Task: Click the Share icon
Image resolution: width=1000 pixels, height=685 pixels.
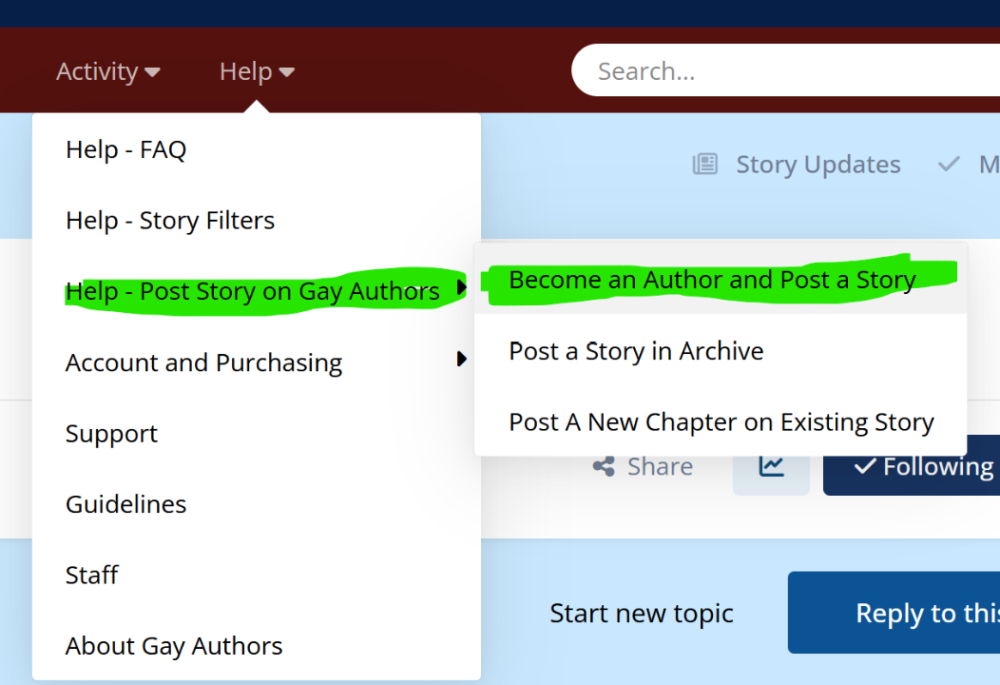Action: (603, 466)
